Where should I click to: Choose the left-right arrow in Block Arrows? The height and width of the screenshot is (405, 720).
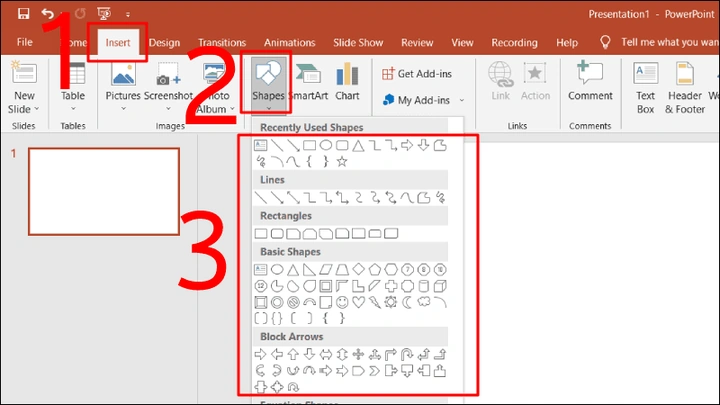point(326,354)
